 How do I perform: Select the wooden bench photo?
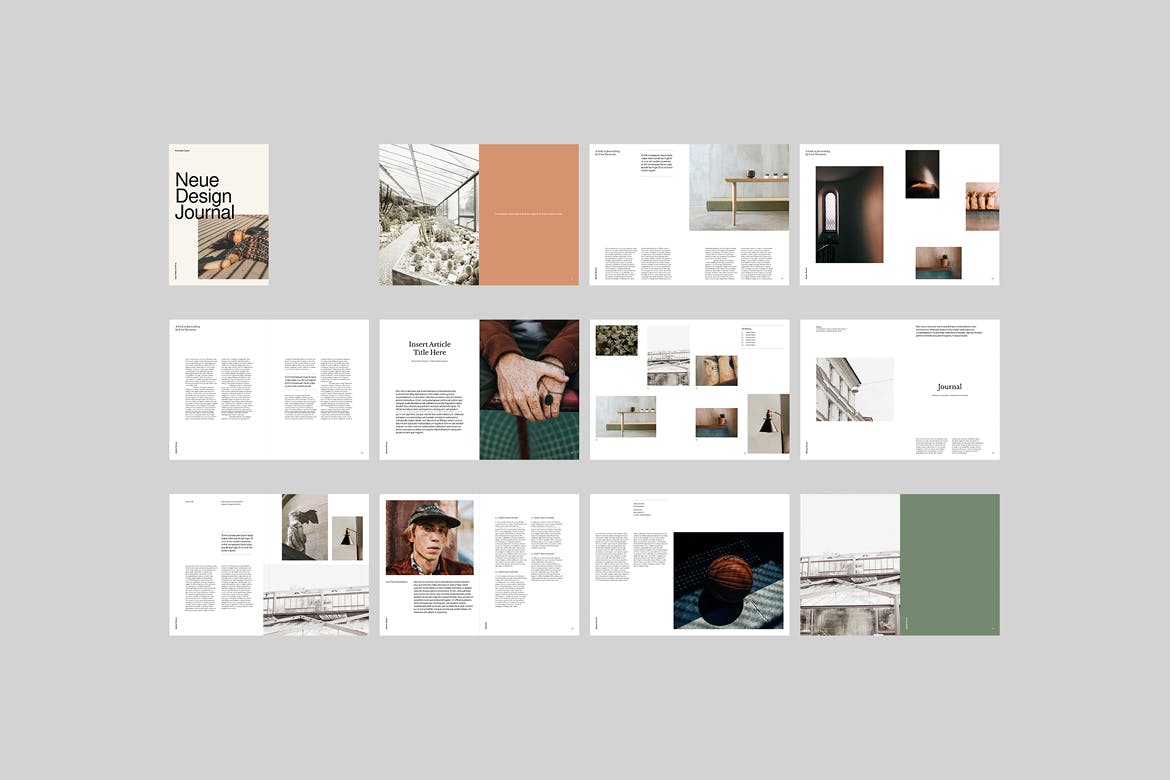click(738, 187)
